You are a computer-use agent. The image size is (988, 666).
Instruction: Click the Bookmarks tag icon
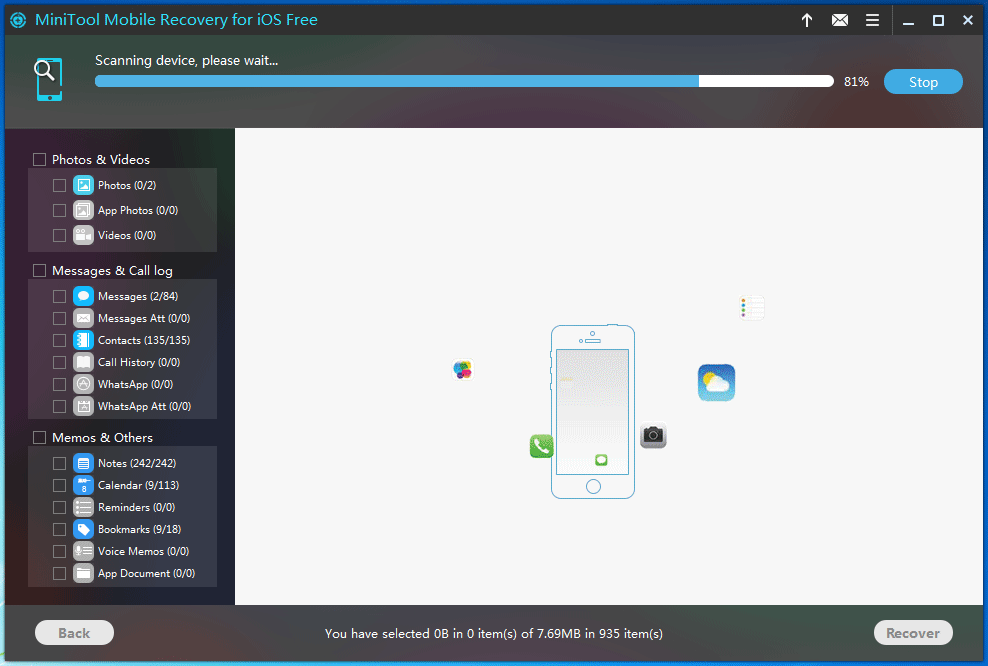83,529
